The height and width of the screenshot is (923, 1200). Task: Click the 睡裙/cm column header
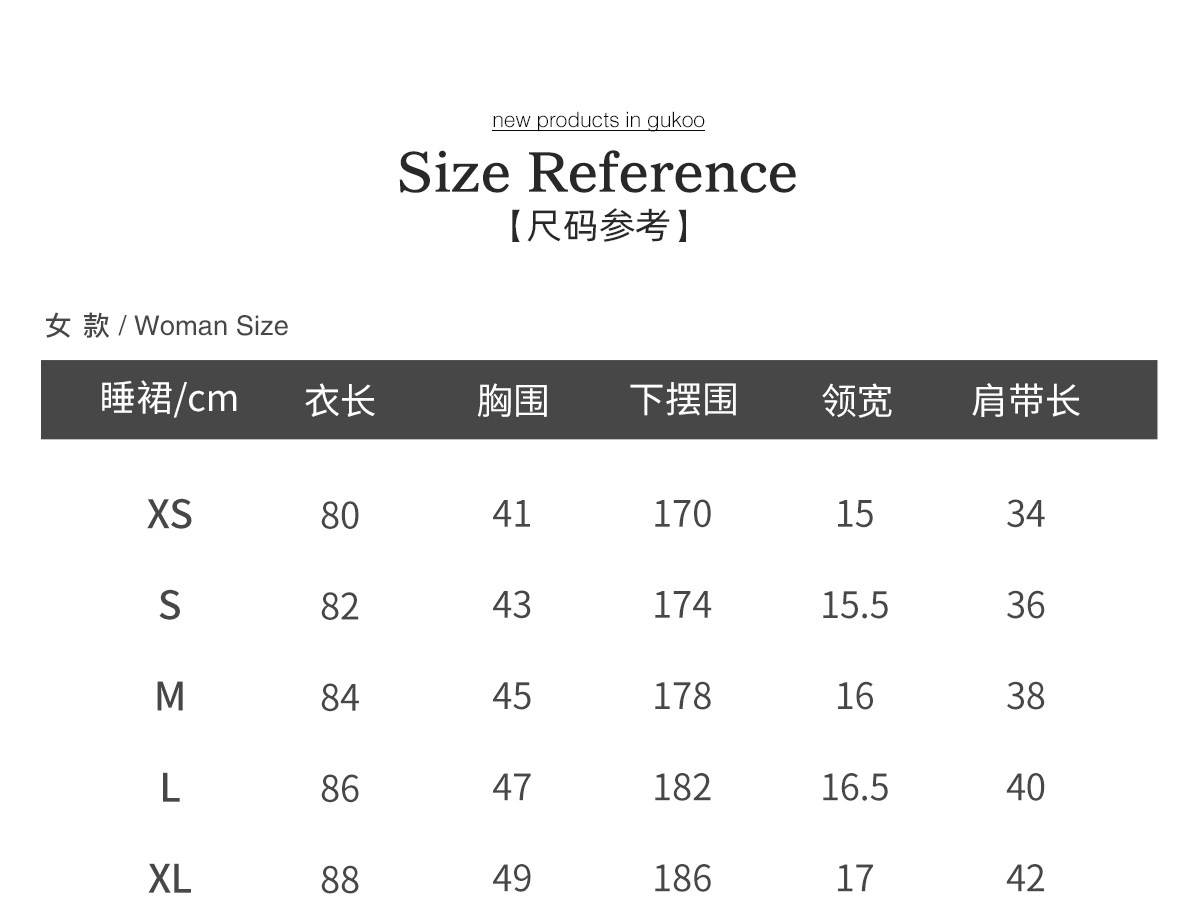coord(169,399)
